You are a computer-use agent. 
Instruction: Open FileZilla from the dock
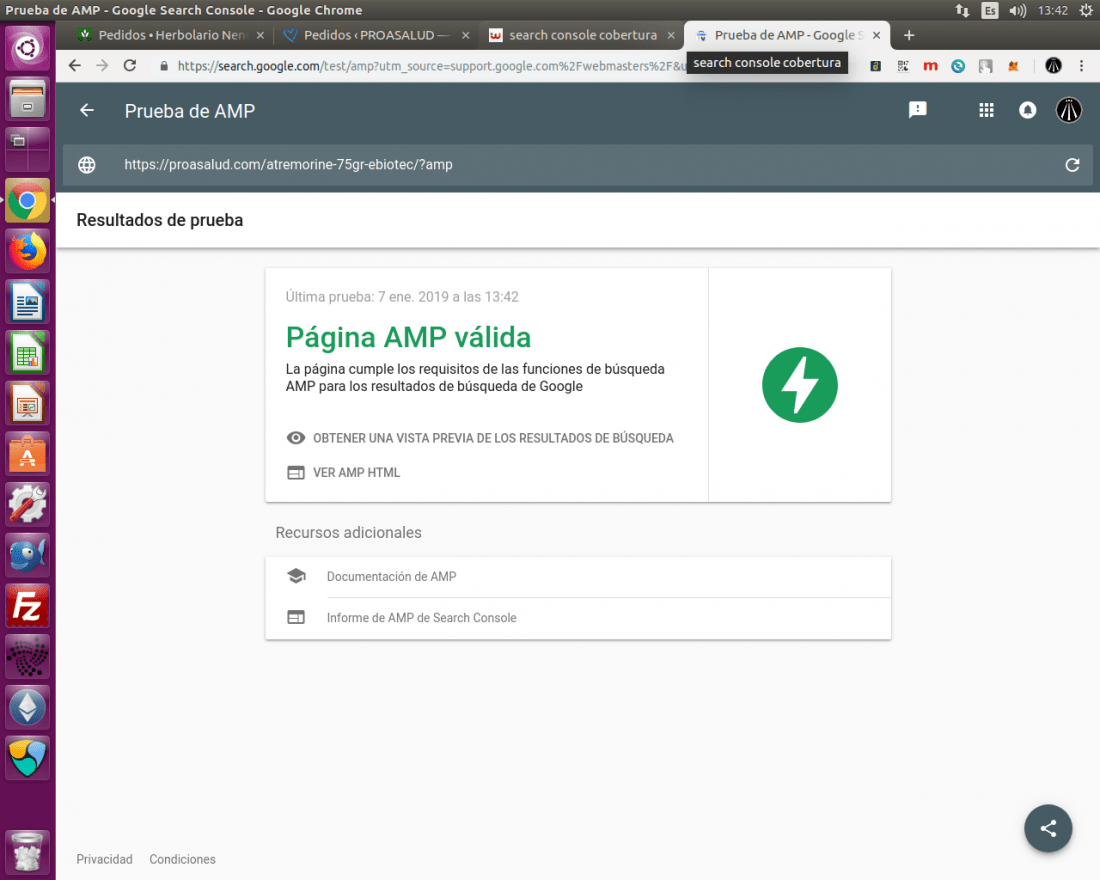coord(27,606)
